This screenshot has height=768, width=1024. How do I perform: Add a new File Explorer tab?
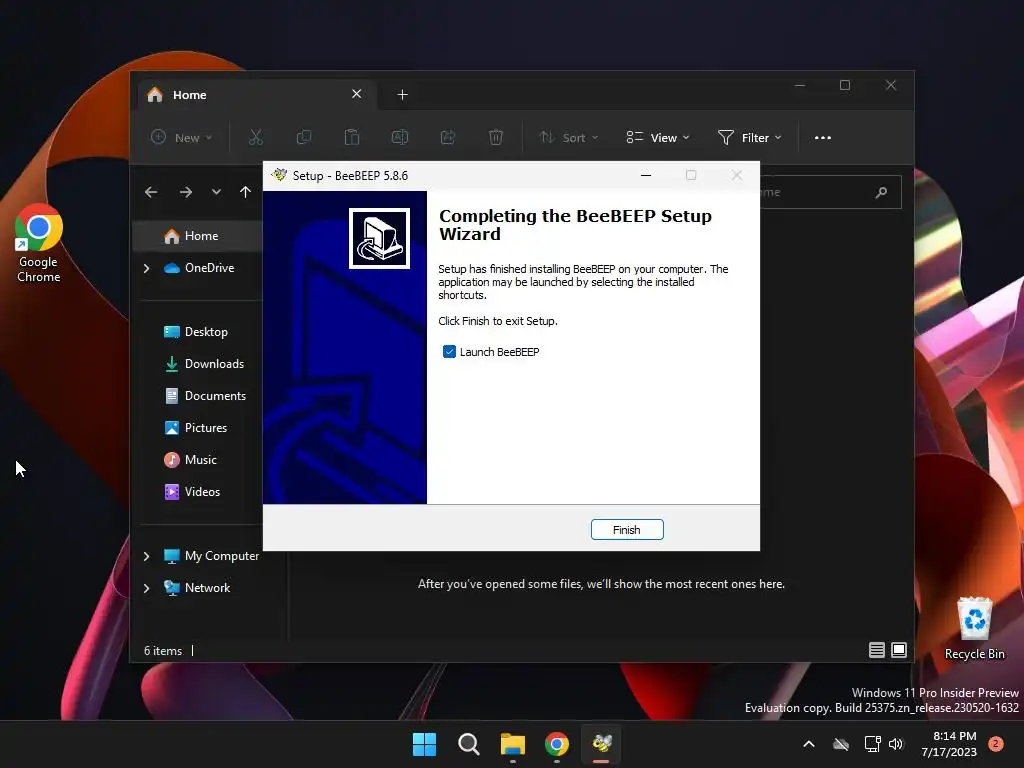click(x=402, y=95)
